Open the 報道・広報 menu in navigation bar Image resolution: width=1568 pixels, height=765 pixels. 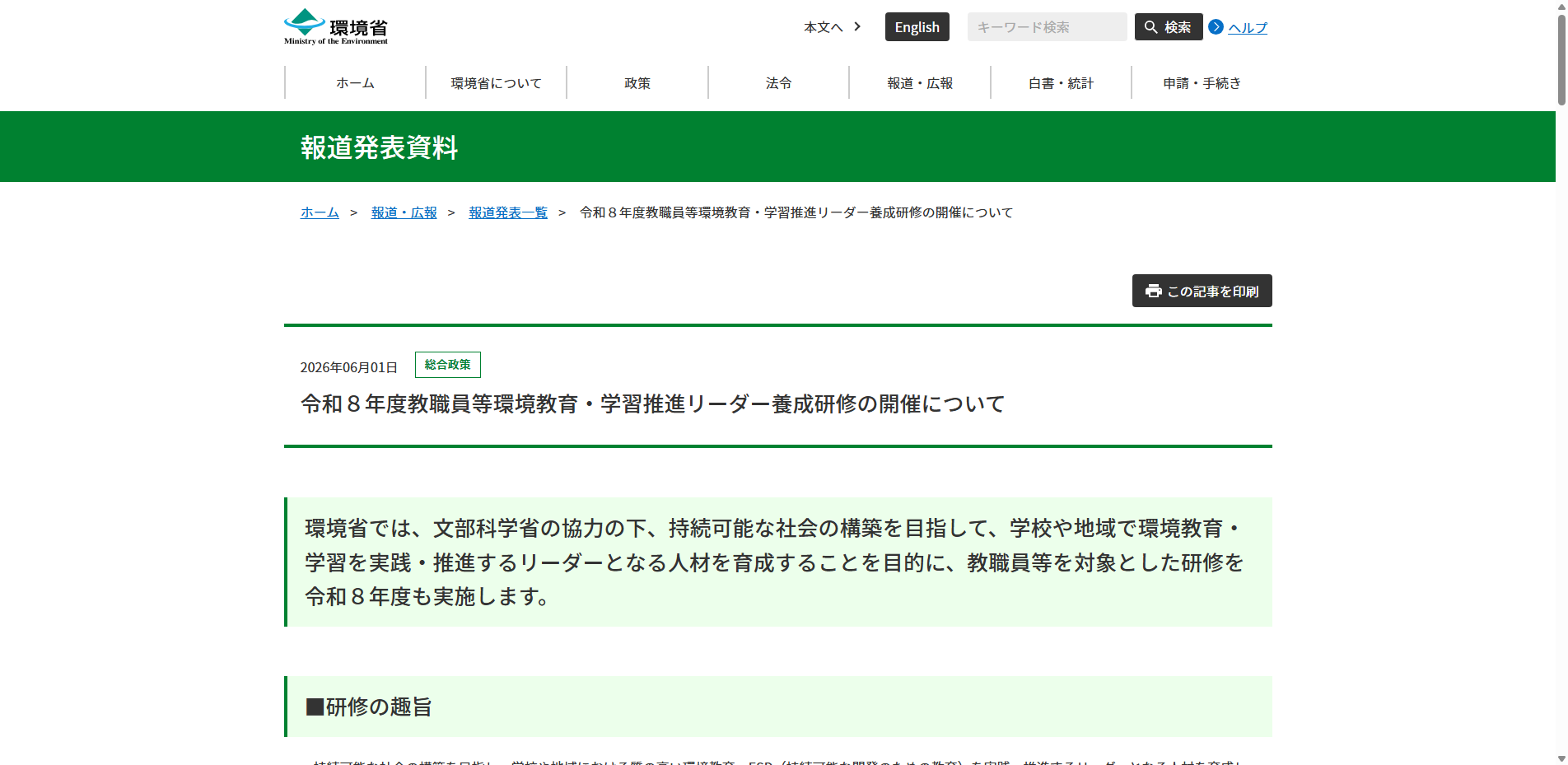[x=920, y=83]
